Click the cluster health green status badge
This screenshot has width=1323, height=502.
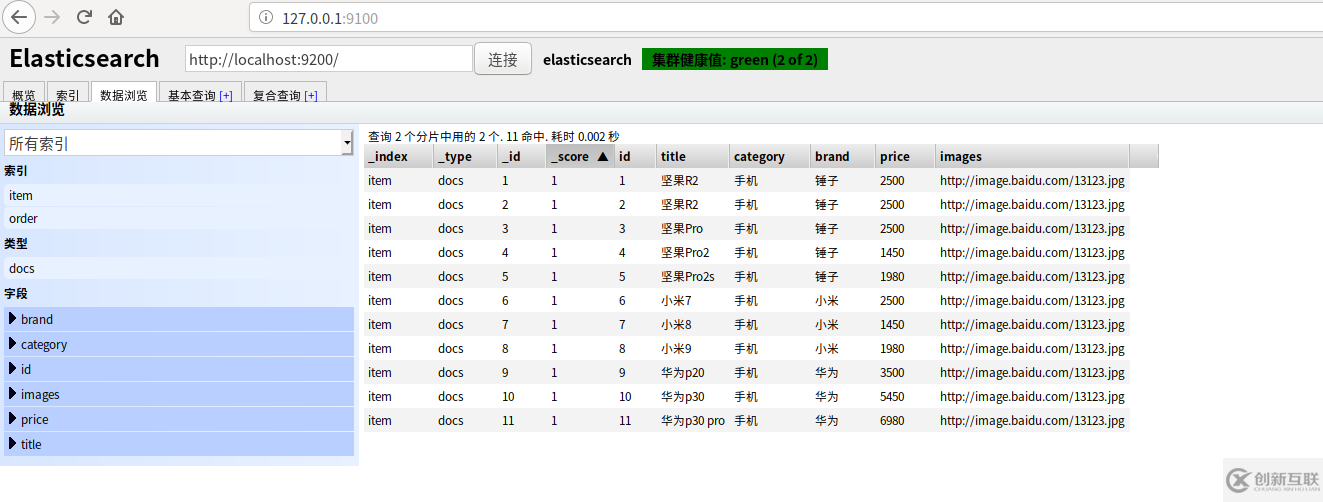point(735,60)
